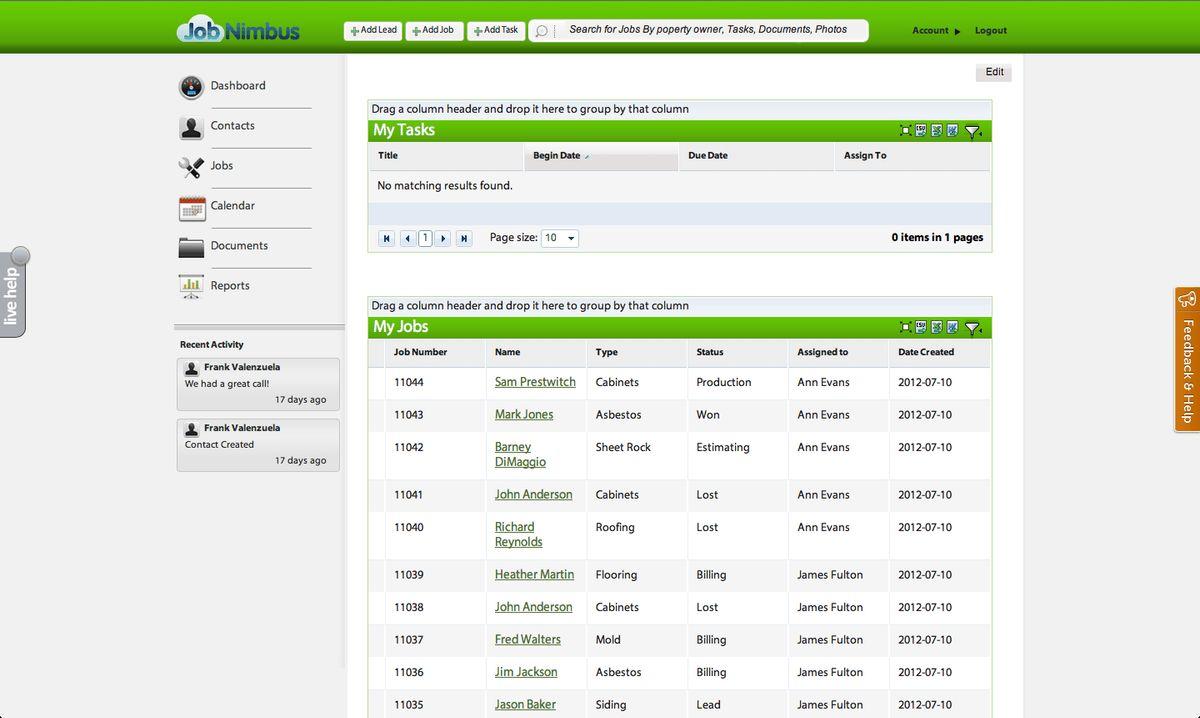Click the Add Lead button
This screenshot has height=718, width=1200.
[373, 31]
